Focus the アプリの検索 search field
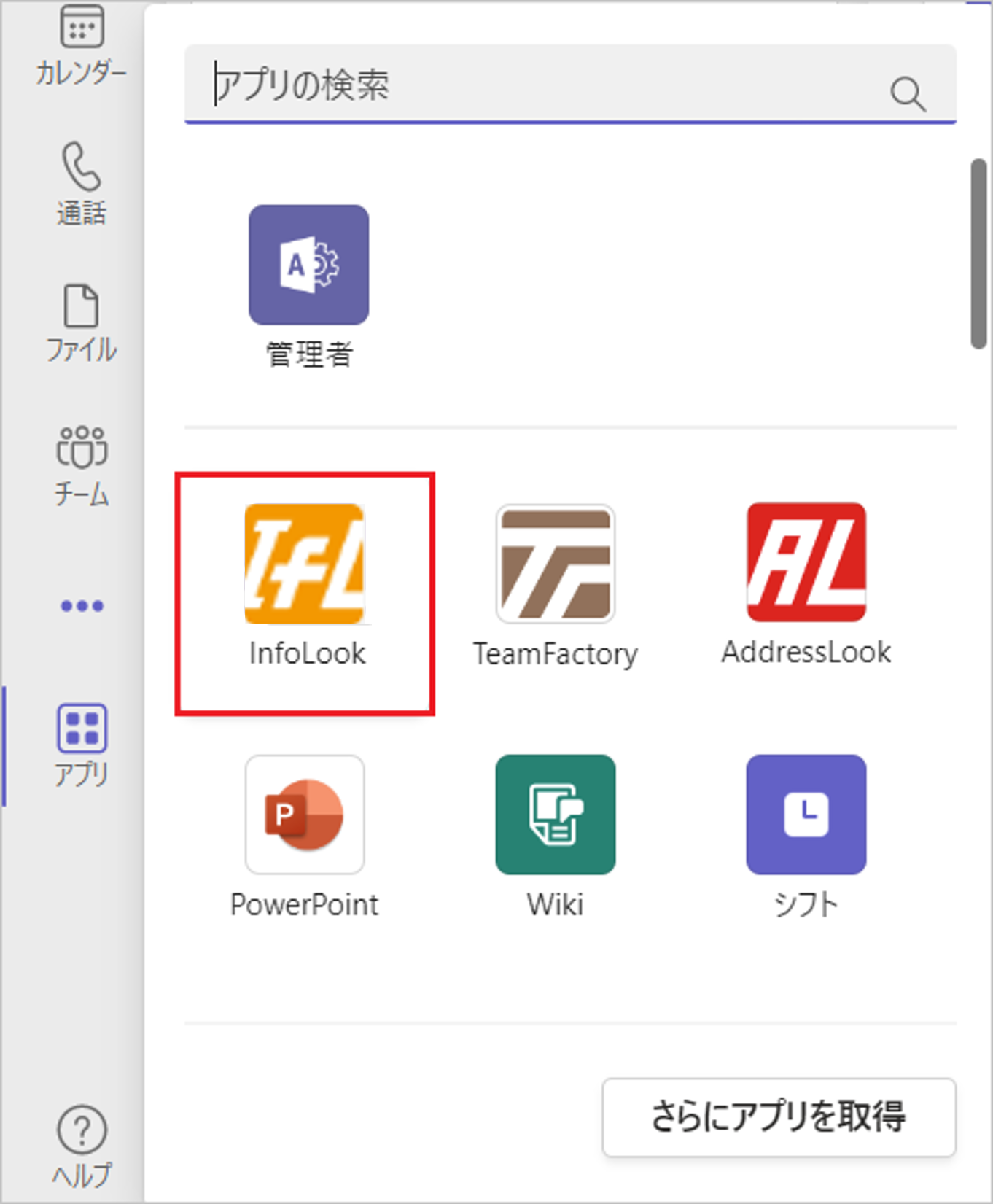Image resolution: width=993 pixels, height=1204 pixels. coord(570,84)
